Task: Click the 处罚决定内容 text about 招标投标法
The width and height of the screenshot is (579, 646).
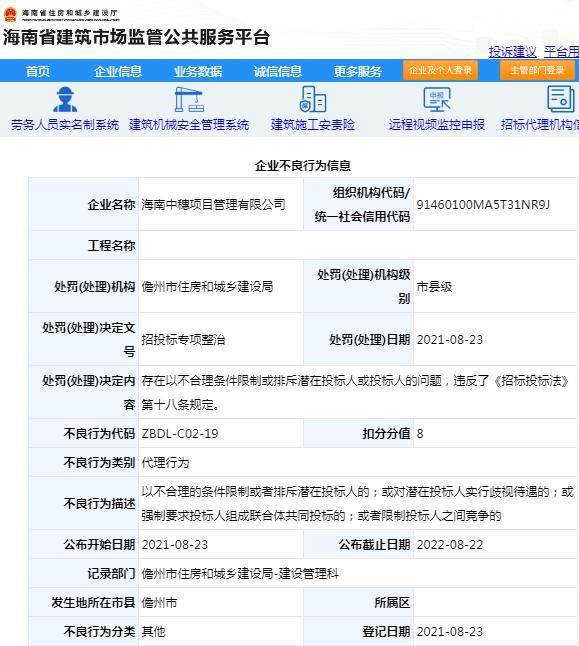Action: pyautogui.click(x=355, y=392)
